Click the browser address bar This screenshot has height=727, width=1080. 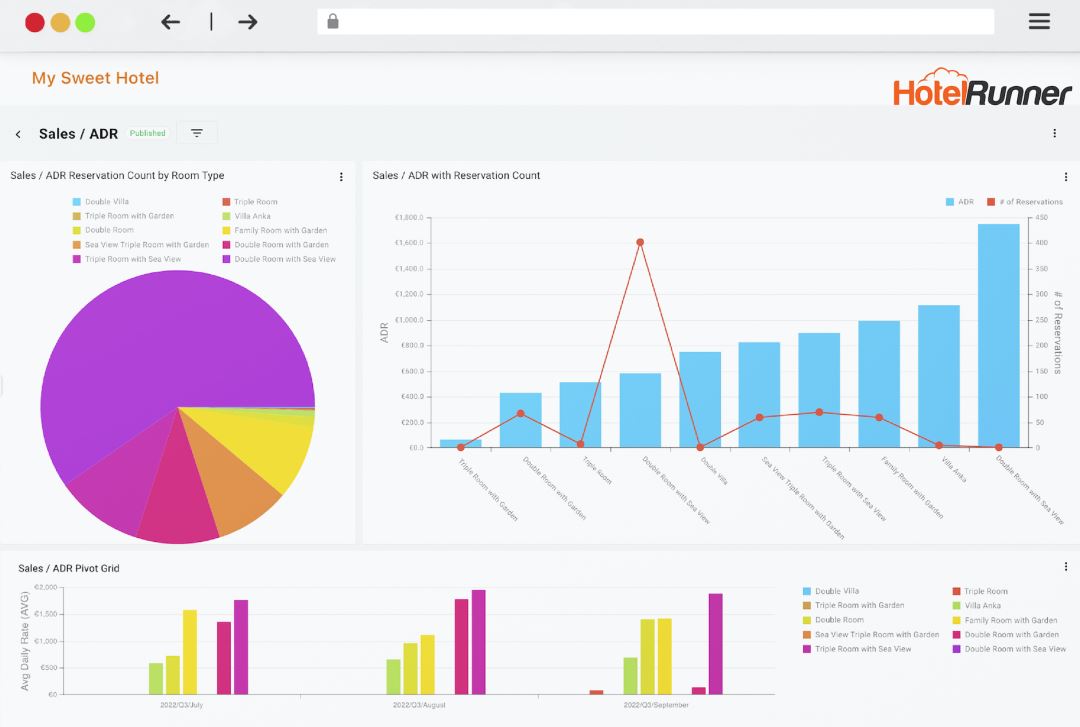(660, 22)
